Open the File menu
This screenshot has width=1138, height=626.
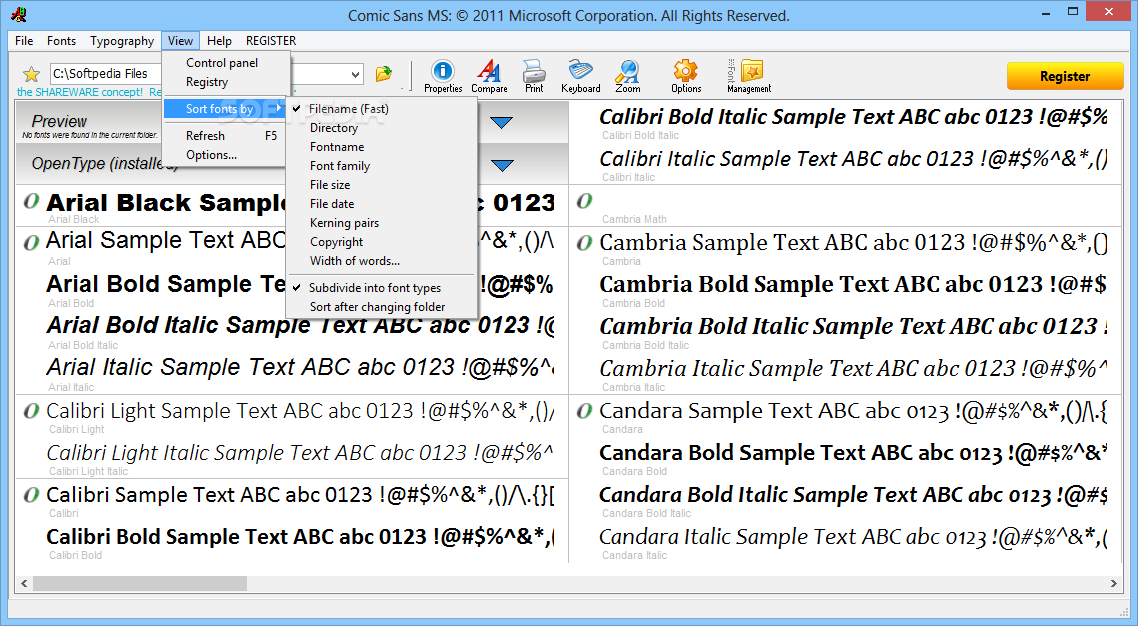24,41
